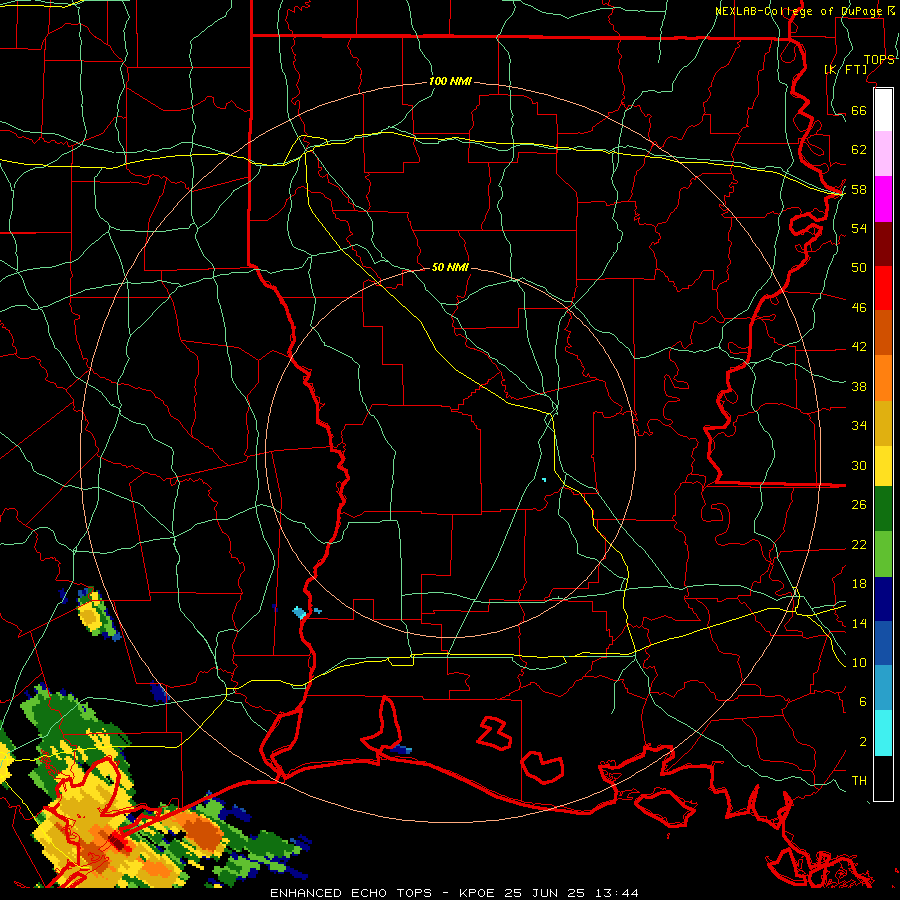
Task: Click the "26" legend value
Action: (859, 505)
